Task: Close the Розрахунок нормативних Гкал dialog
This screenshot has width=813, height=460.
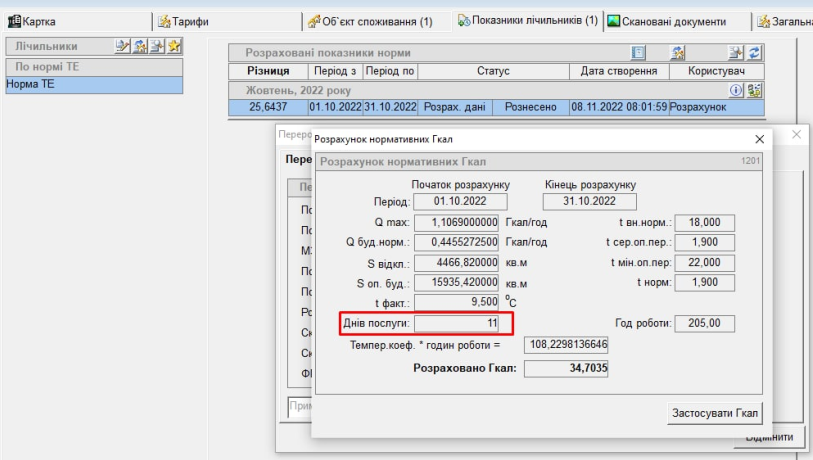Action: 759,140
